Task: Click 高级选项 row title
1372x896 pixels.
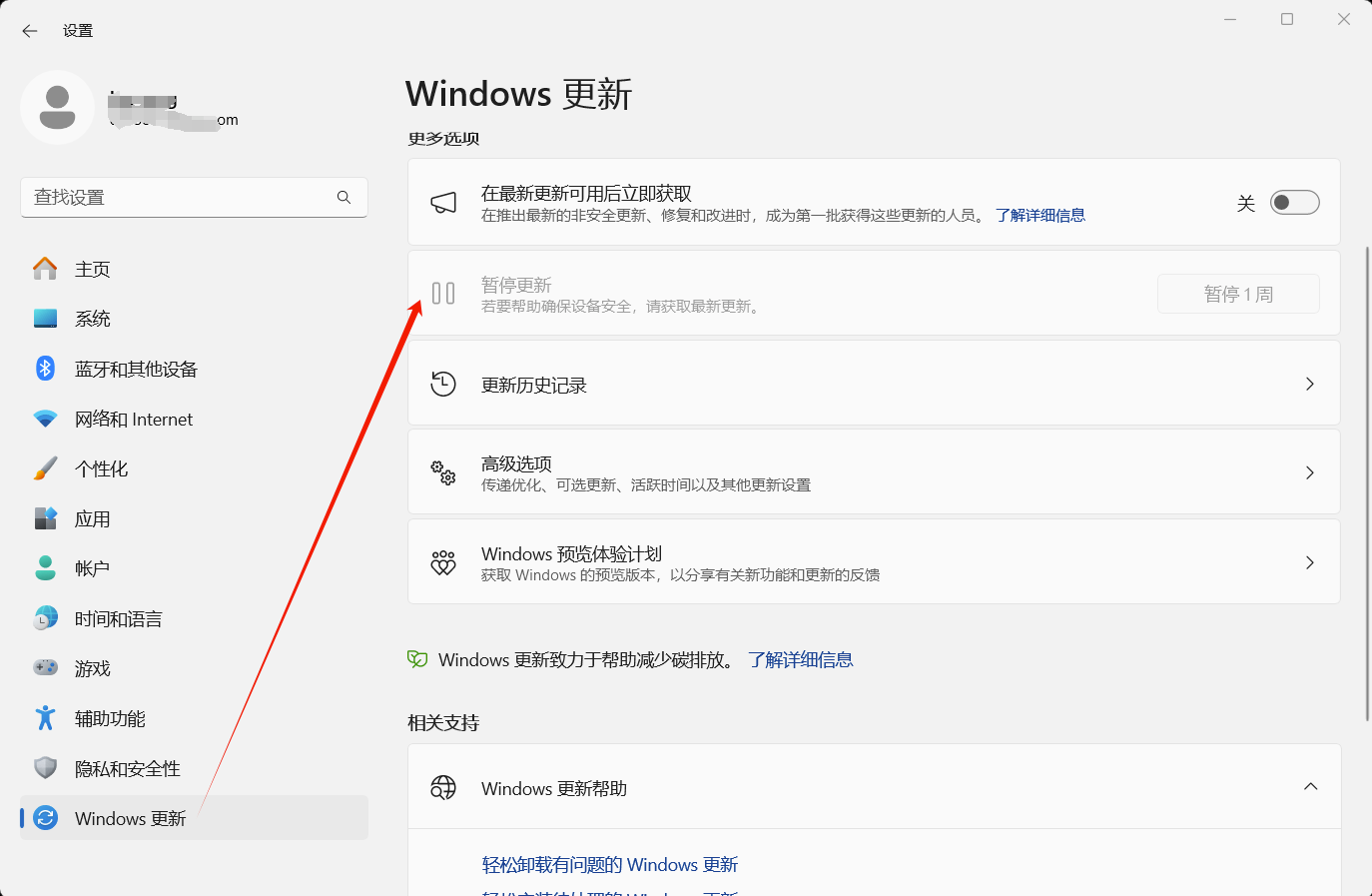Action: click(516, 463)
